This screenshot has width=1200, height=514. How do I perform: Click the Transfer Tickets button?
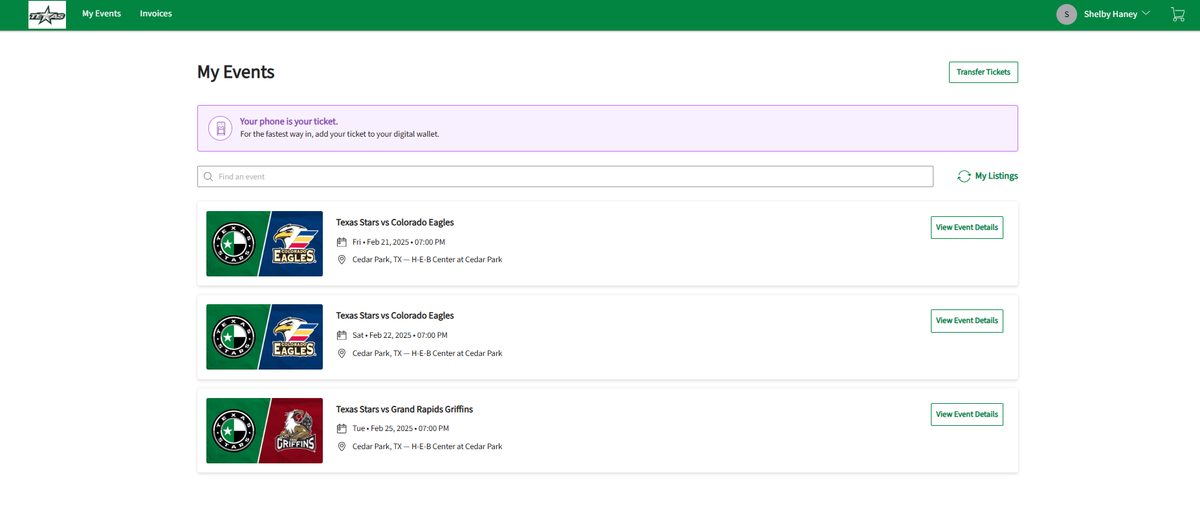[x=983, y=72]
